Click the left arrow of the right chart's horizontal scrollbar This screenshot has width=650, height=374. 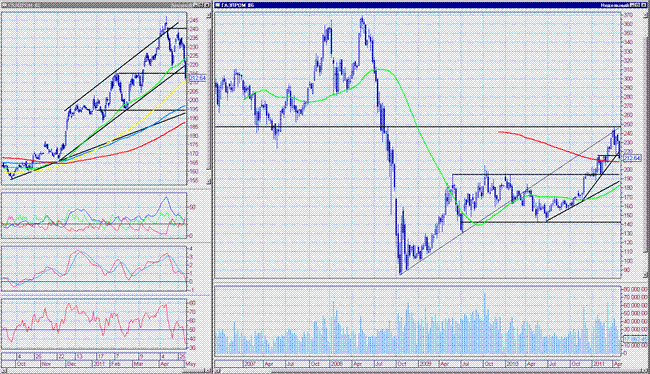(218, 371)
